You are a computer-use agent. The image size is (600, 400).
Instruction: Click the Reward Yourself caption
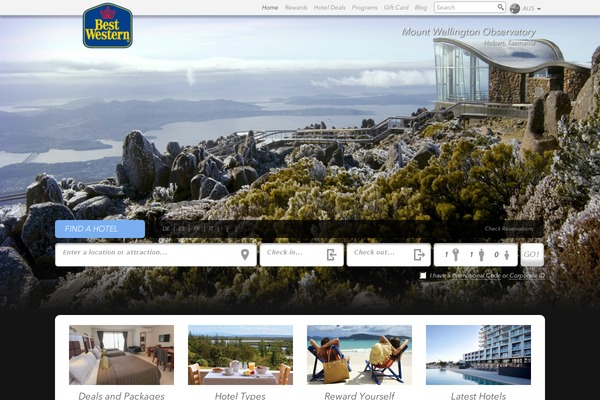pyautogui.click(x=359, y=395)
